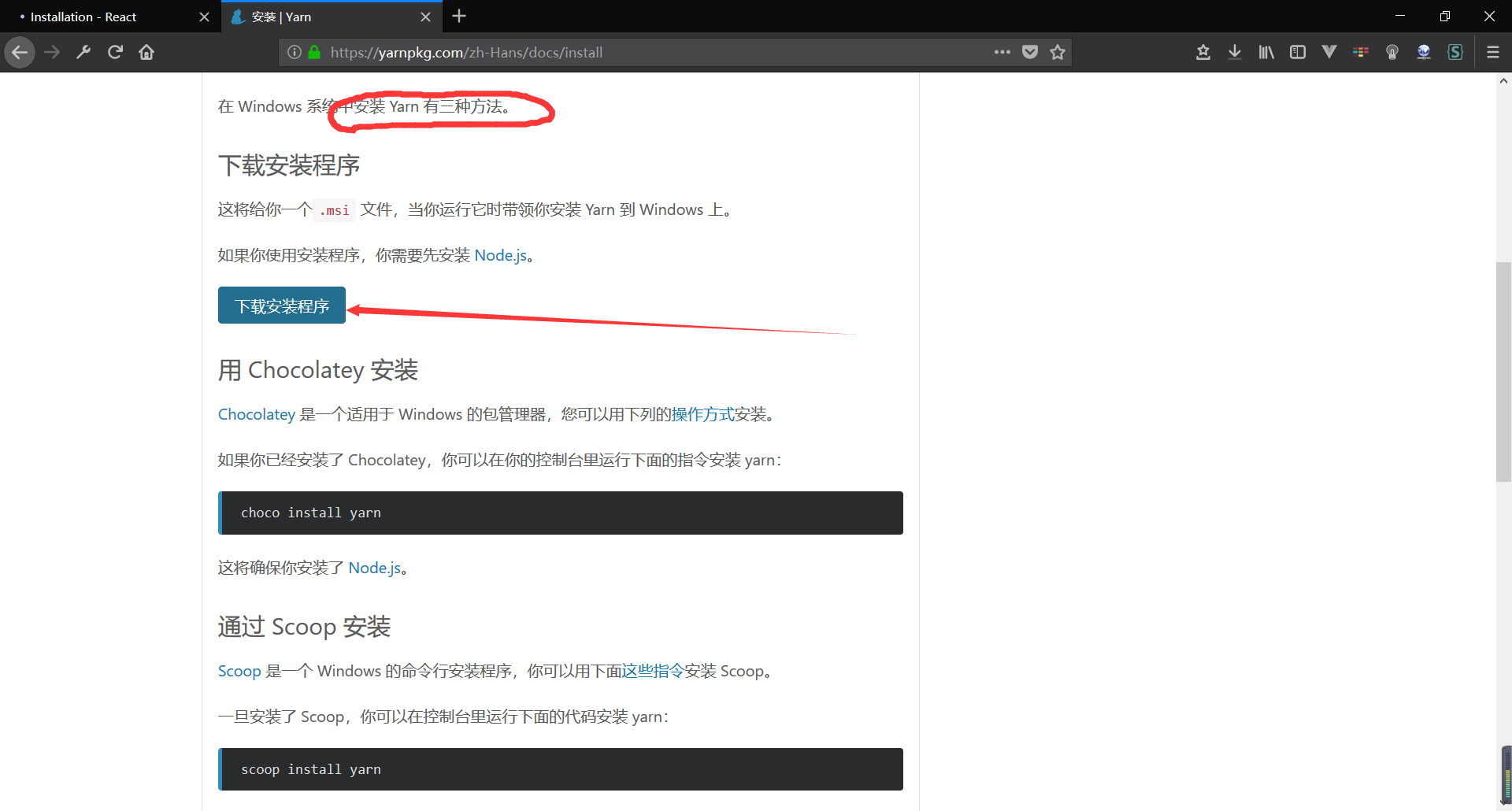Open the downloads arrow panel

pyautogui.click(x=1235, y=53)
